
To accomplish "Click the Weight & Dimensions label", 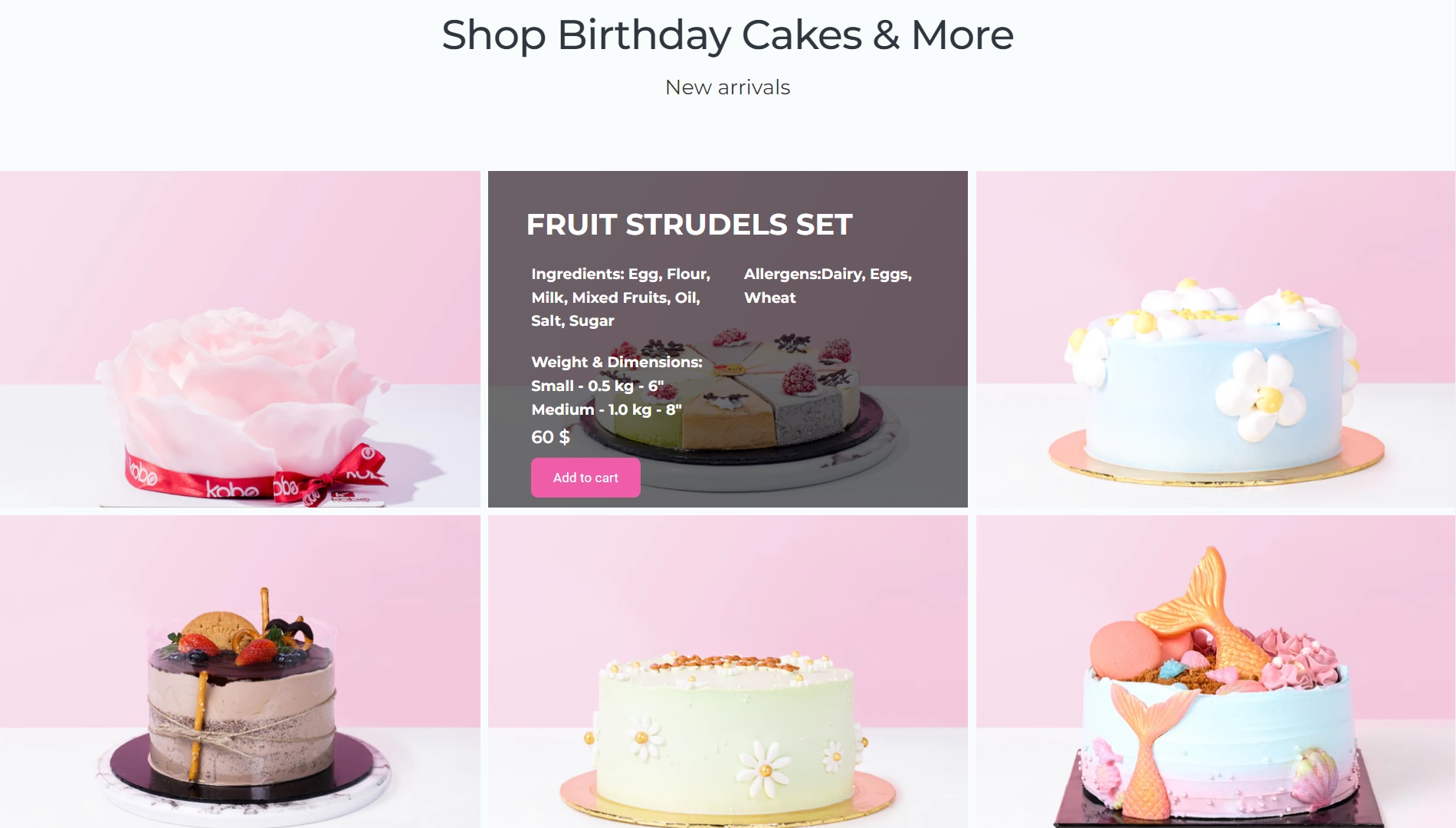I will point(617,362).
